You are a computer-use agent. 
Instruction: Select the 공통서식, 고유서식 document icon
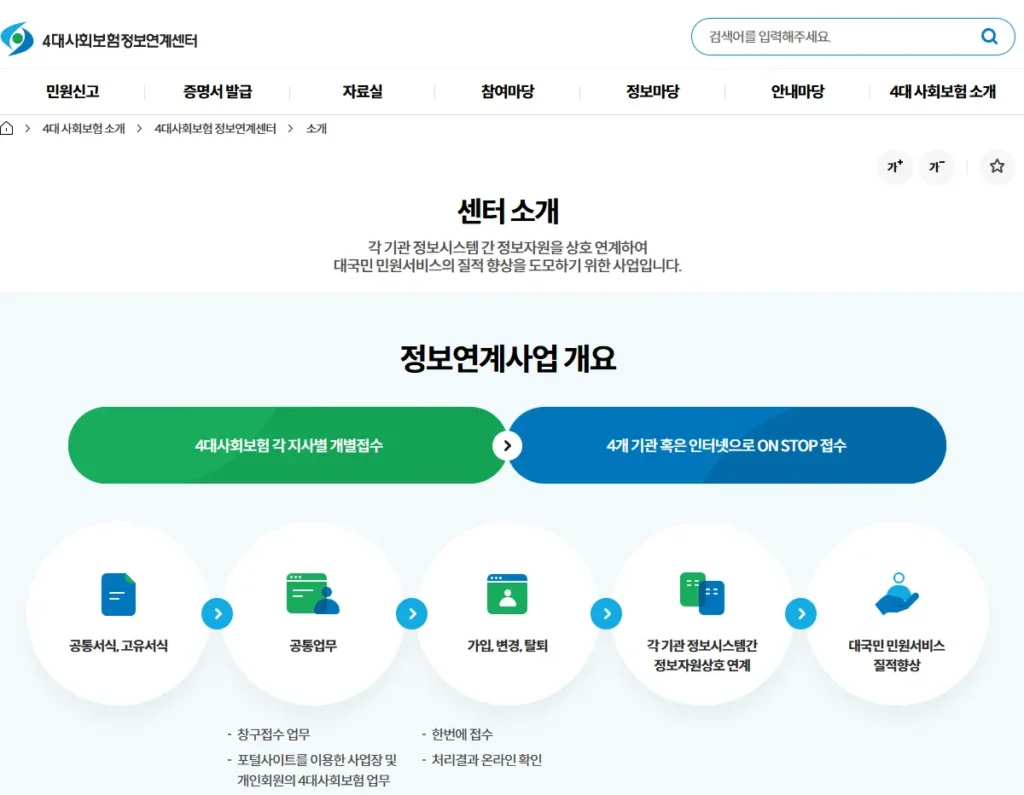(117, 594)
